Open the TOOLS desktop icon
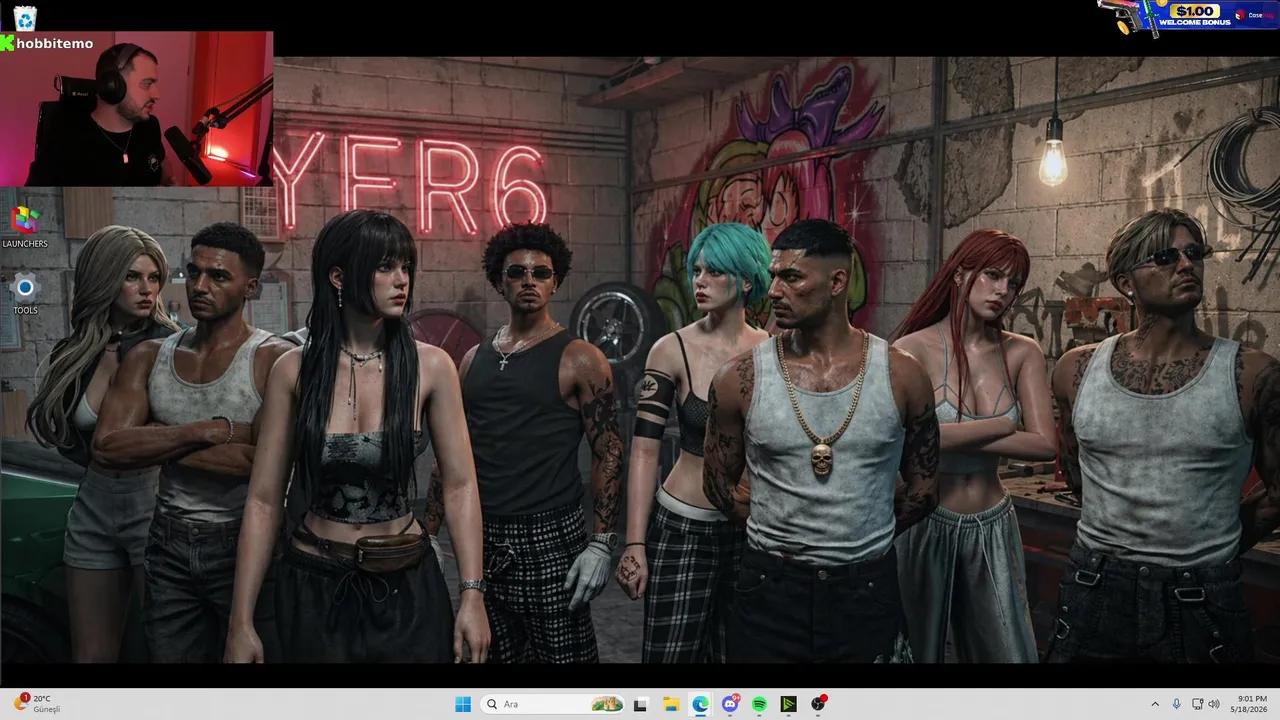 point(25,294)
